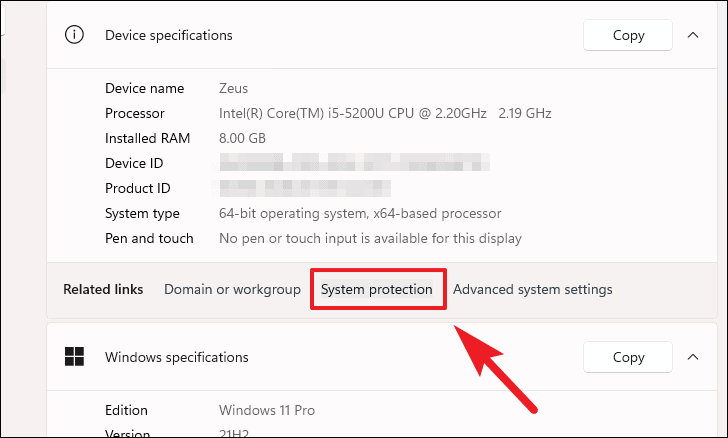Click the Windows logo icon

tap(74, 357)
